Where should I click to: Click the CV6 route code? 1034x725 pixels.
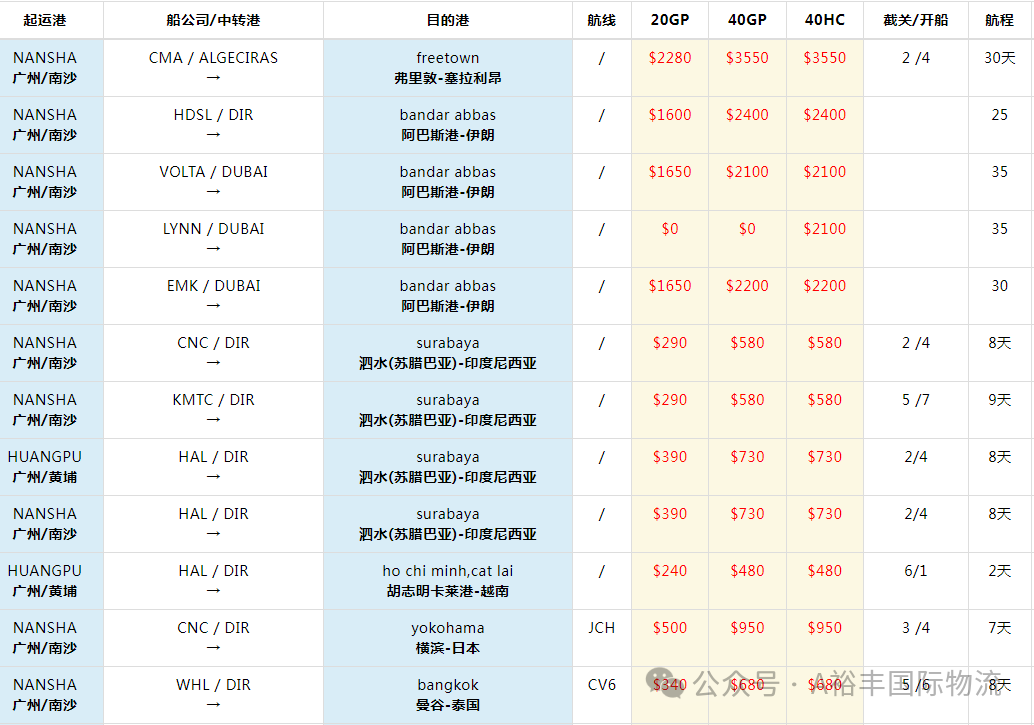click(601, 685)
